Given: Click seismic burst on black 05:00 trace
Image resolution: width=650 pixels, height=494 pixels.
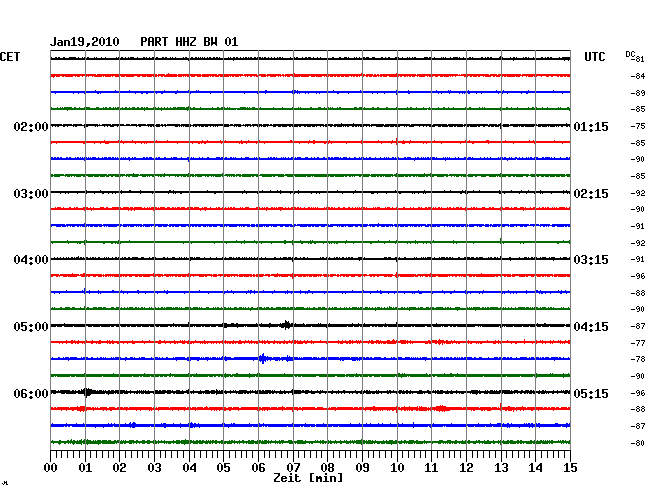Looking at the screenshot, I should 287,324.
